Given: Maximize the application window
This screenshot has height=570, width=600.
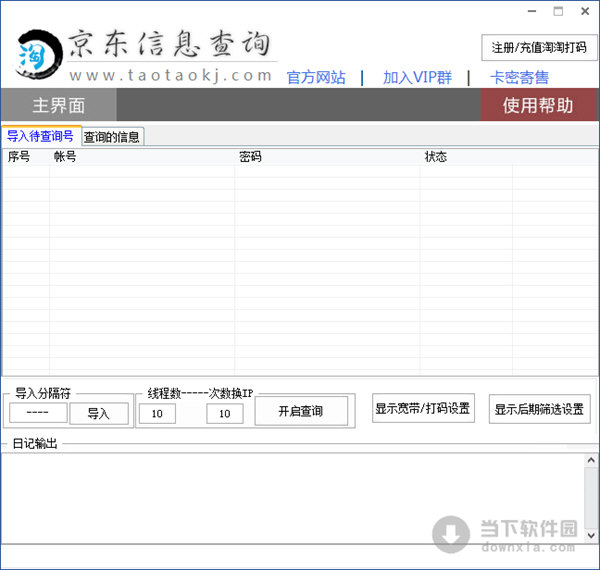Looking at the screenshot, I should pyautogui.click(x=558, y=11).
